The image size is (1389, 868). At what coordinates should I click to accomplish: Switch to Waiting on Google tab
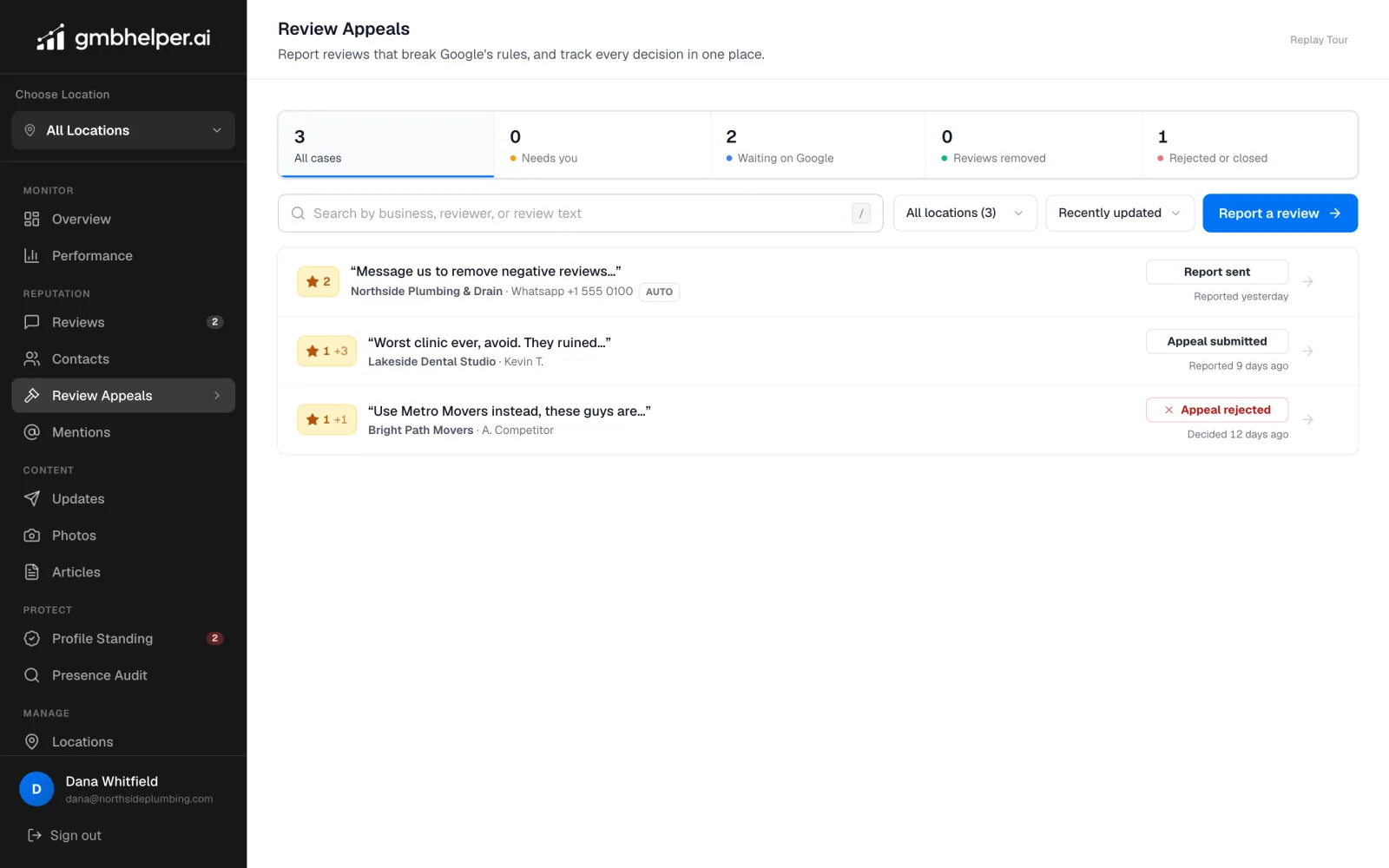coord(818,145)
